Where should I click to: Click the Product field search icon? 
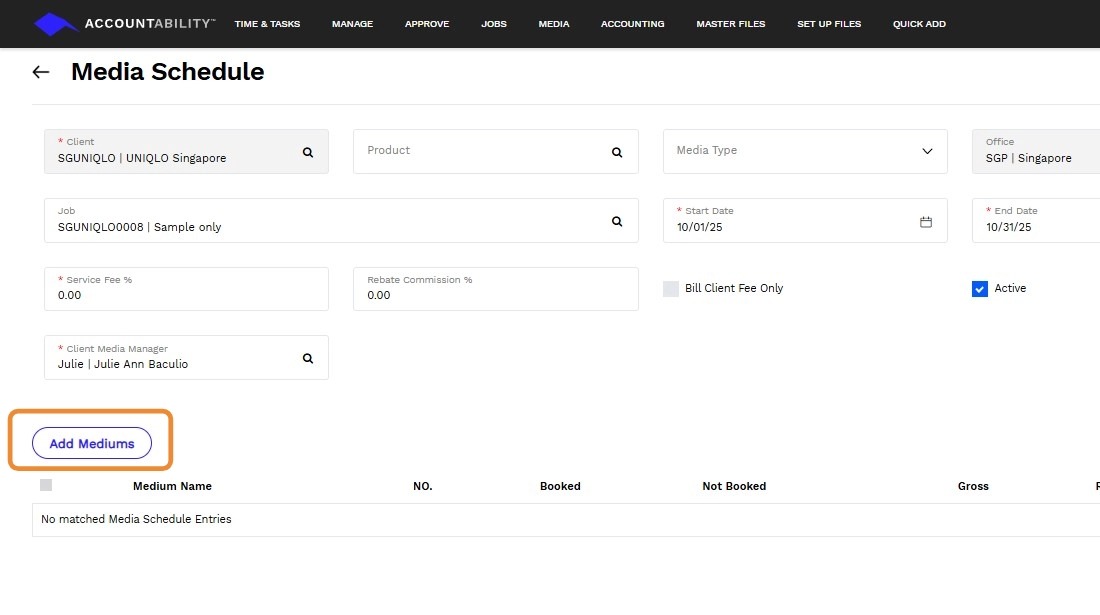pos(617,152)
